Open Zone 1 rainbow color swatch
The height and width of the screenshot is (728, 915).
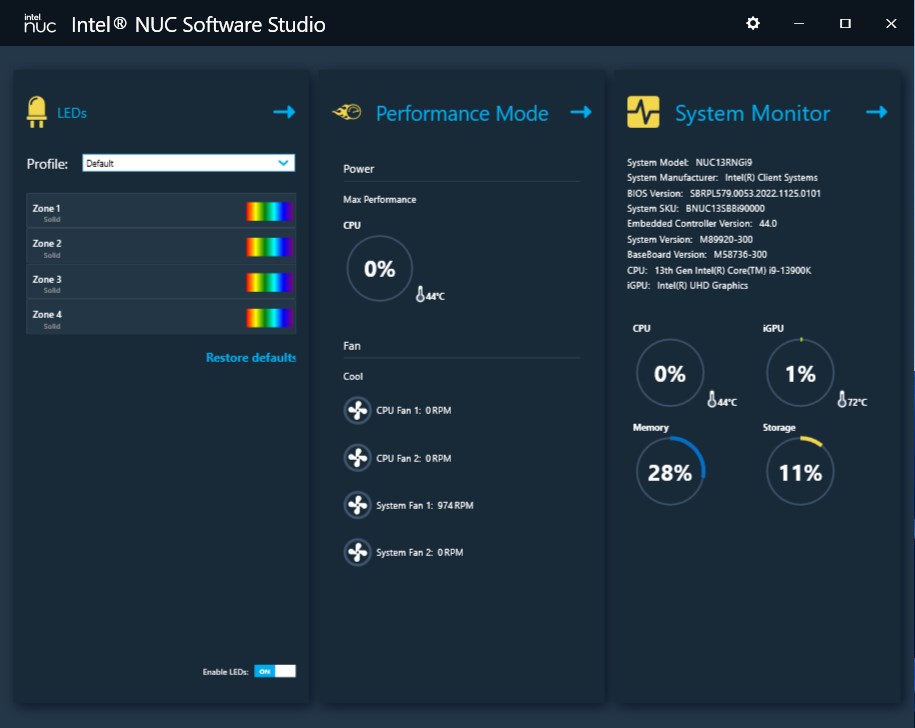click(x=269, y=211)
